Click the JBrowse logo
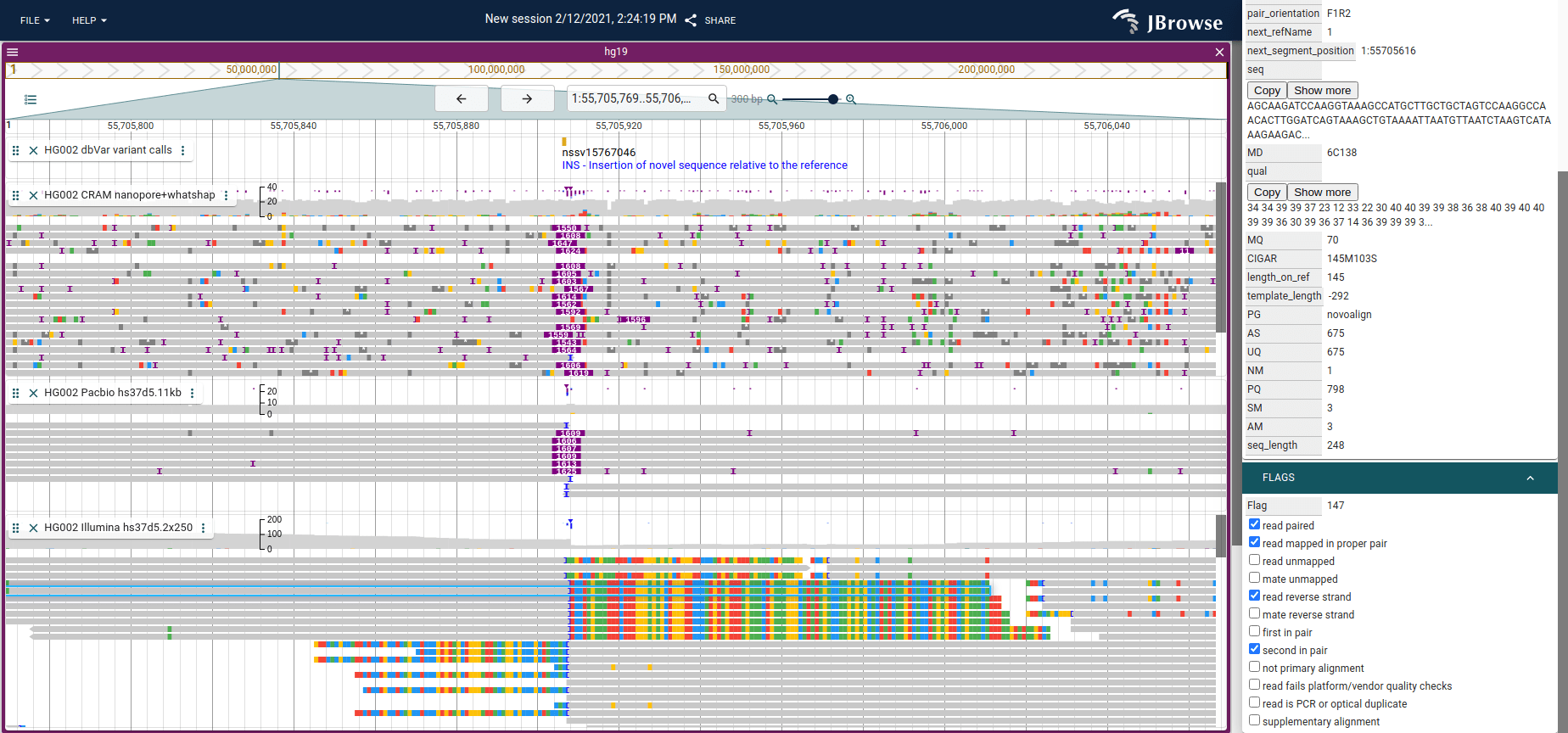The height and width of the screenshot is (733, 1568). coord(1168,21)
